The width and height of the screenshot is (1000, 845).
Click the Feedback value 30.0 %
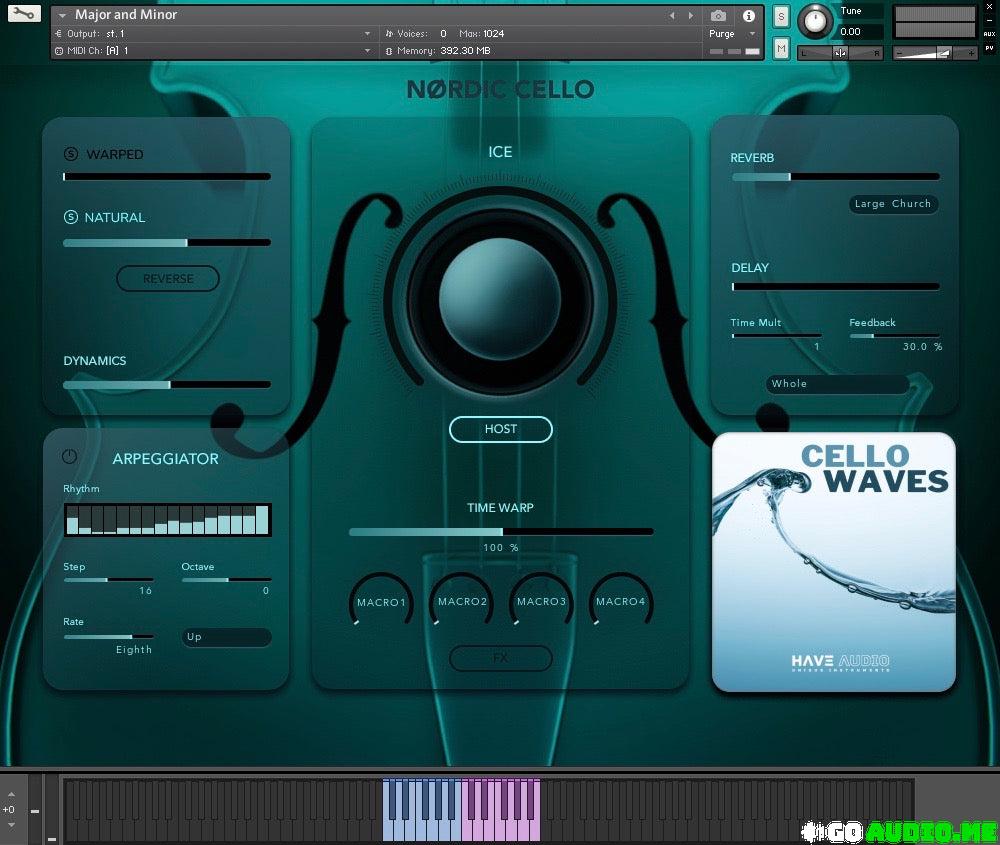(922, 346)
